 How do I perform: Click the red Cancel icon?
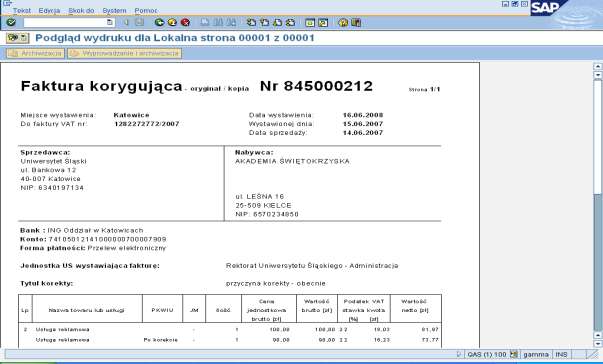(185, 23)
